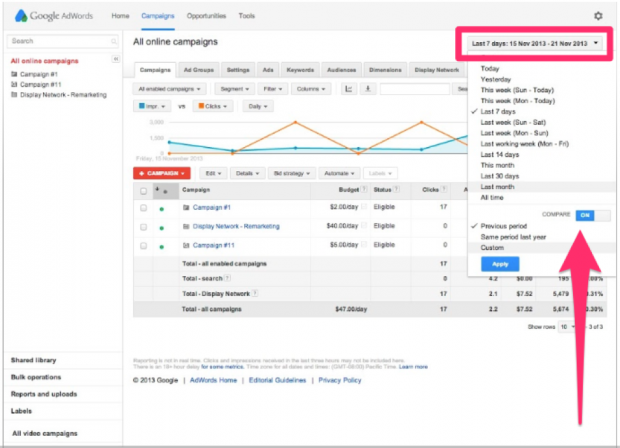Viewport: 620px width, 448px height.
Task: Tick the checkbox for Campaign #11 row
Action: click(143, 246)
